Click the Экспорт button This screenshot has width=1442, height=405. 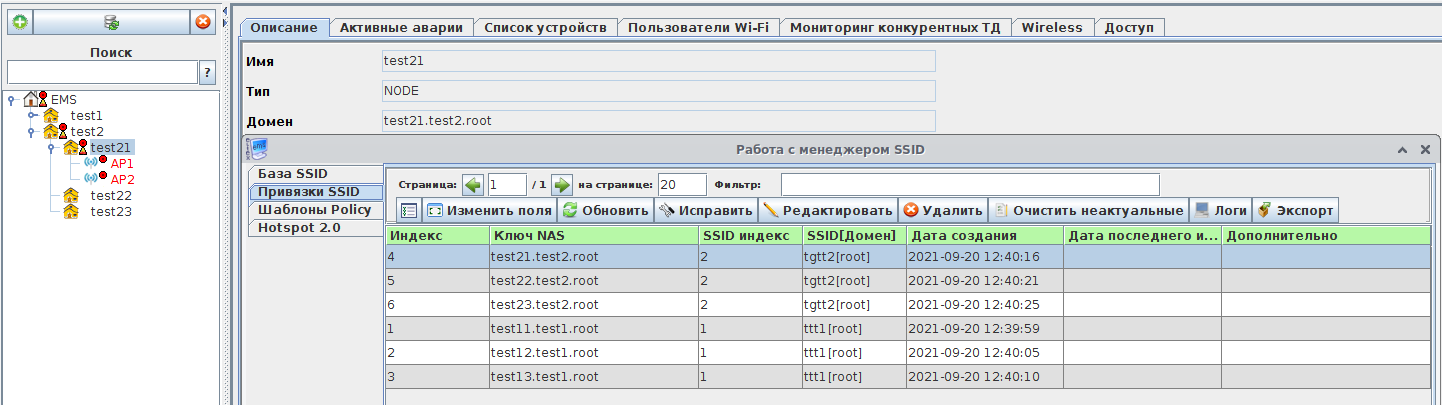click(x=1295, y=210)
